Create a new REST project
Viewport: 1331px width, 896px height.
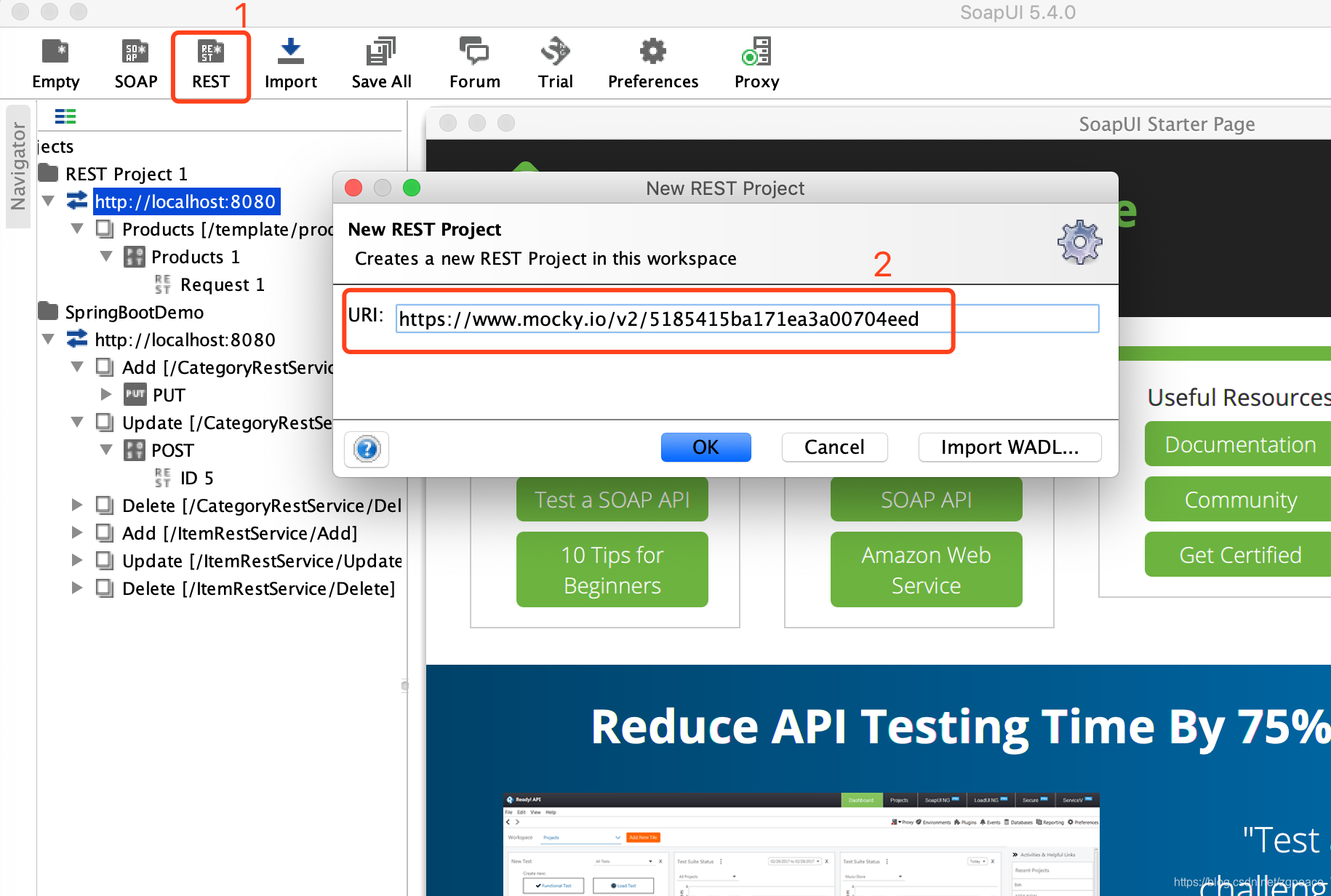pyautogui.click(x=211, y=65)
